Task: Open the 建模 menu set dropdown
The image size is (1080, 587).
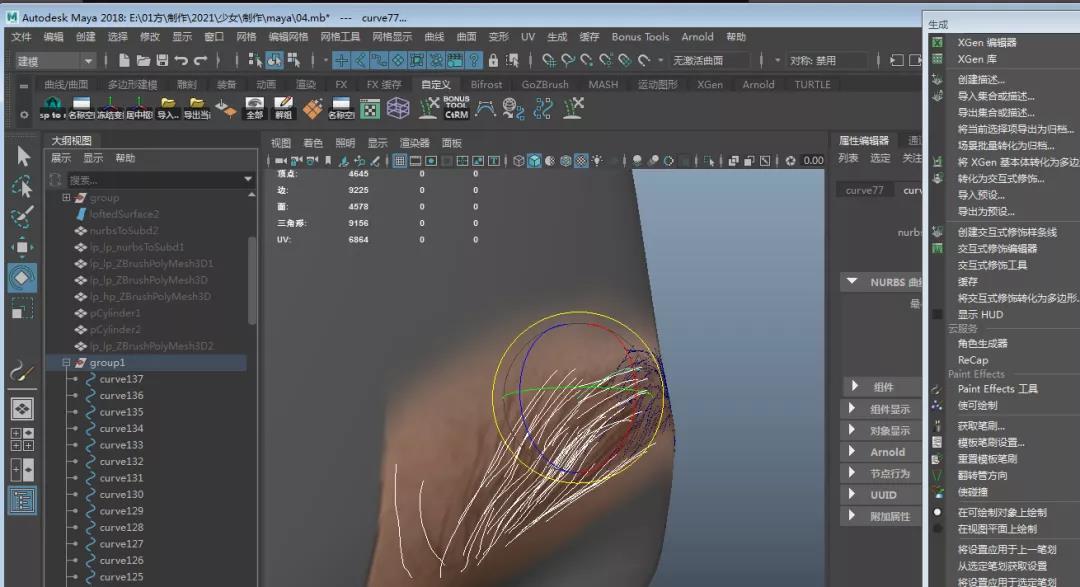Action: point(55,61)
